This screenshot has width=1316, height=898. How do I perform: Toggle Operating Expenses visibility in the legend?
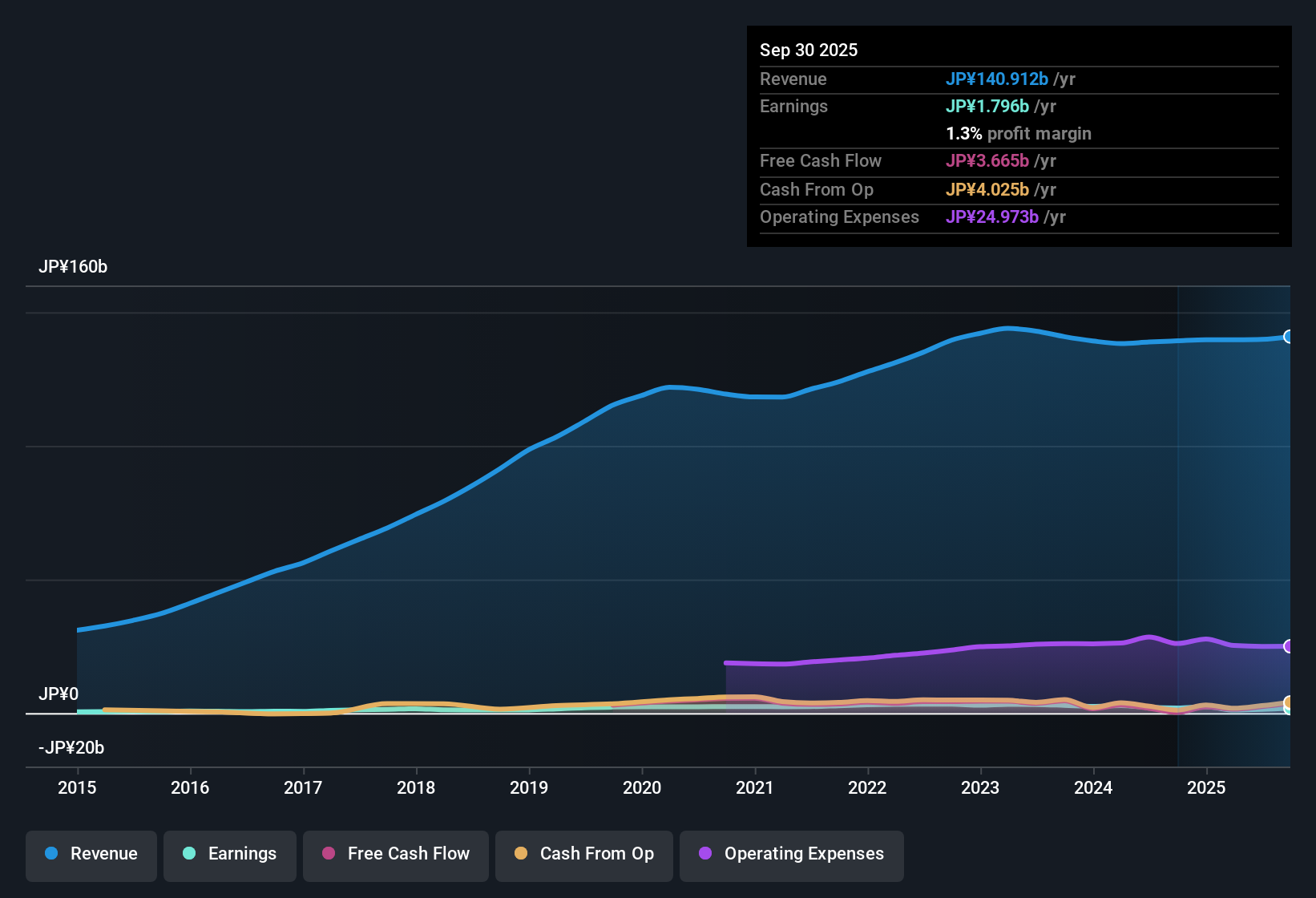(791, 854)
